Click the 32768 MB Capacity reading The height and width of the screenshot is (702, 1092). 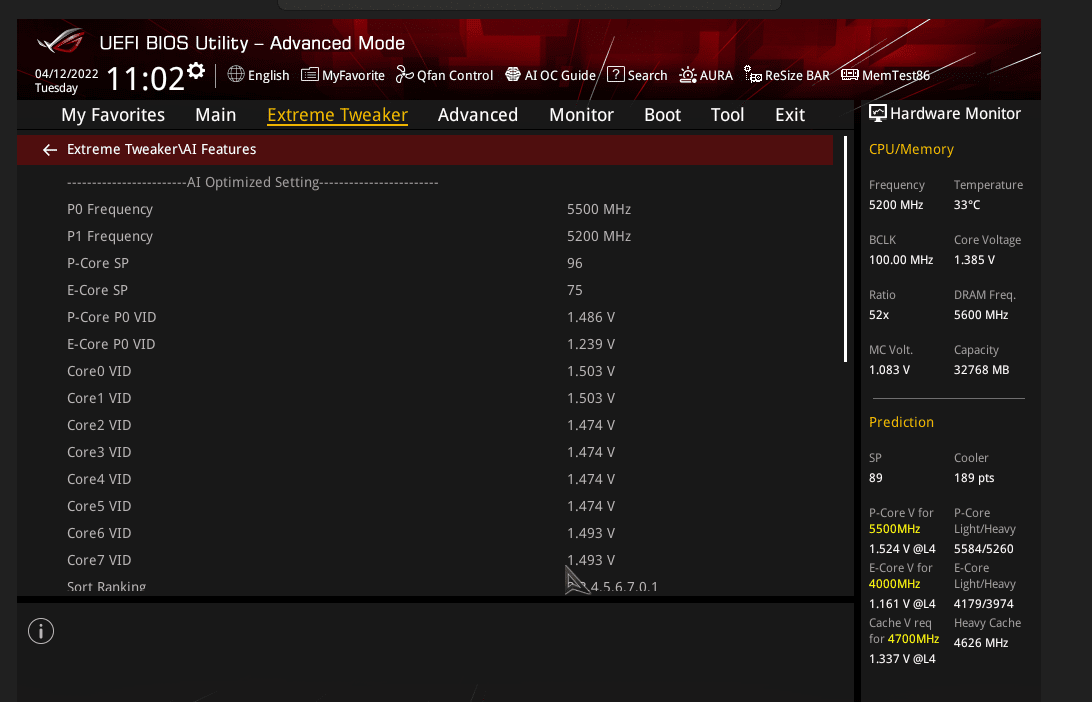click(x=982, y=370)
